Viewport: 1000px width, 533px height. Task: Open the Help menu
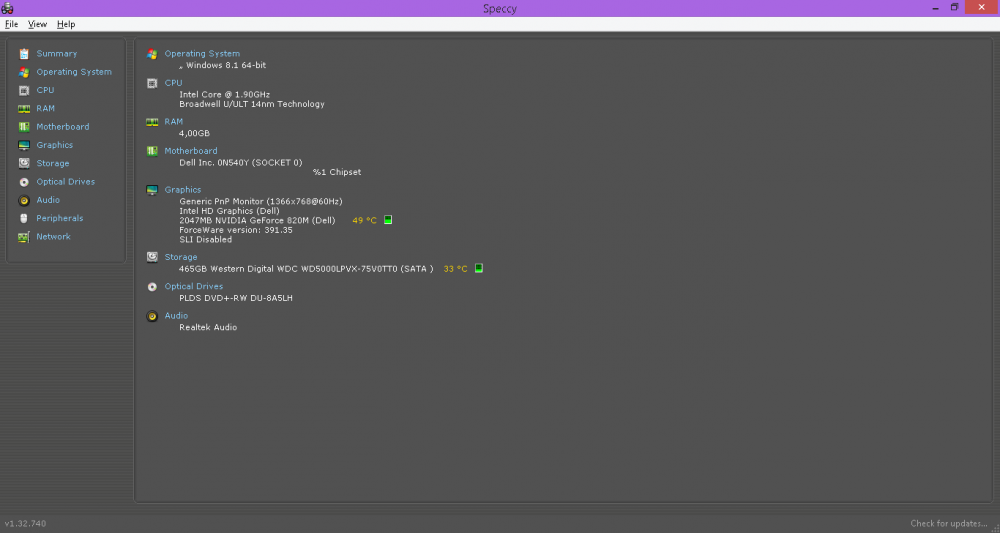pos(66,24)
